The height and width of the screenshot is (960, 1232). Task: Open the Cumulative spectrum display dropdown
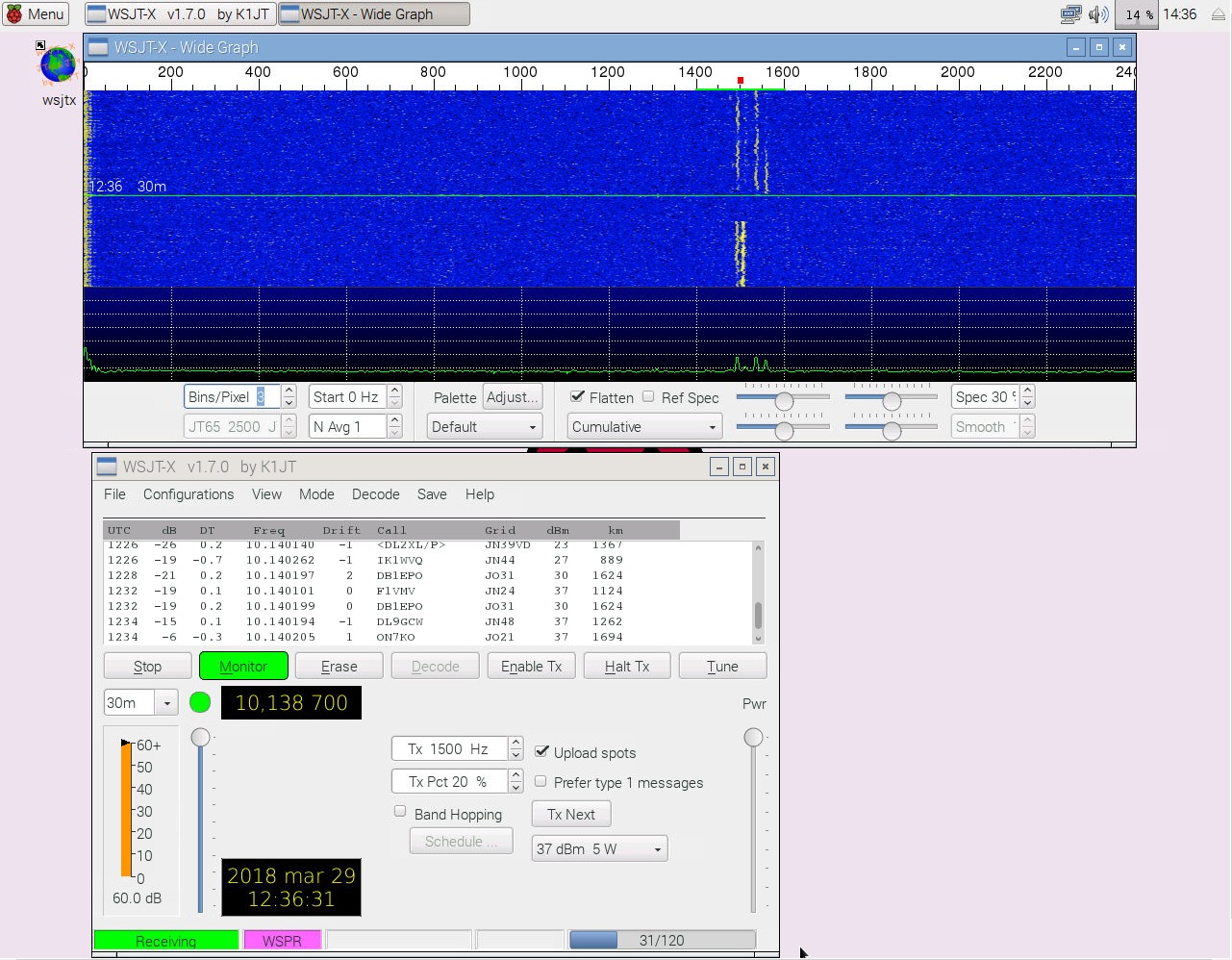click(x=643, y=425)
